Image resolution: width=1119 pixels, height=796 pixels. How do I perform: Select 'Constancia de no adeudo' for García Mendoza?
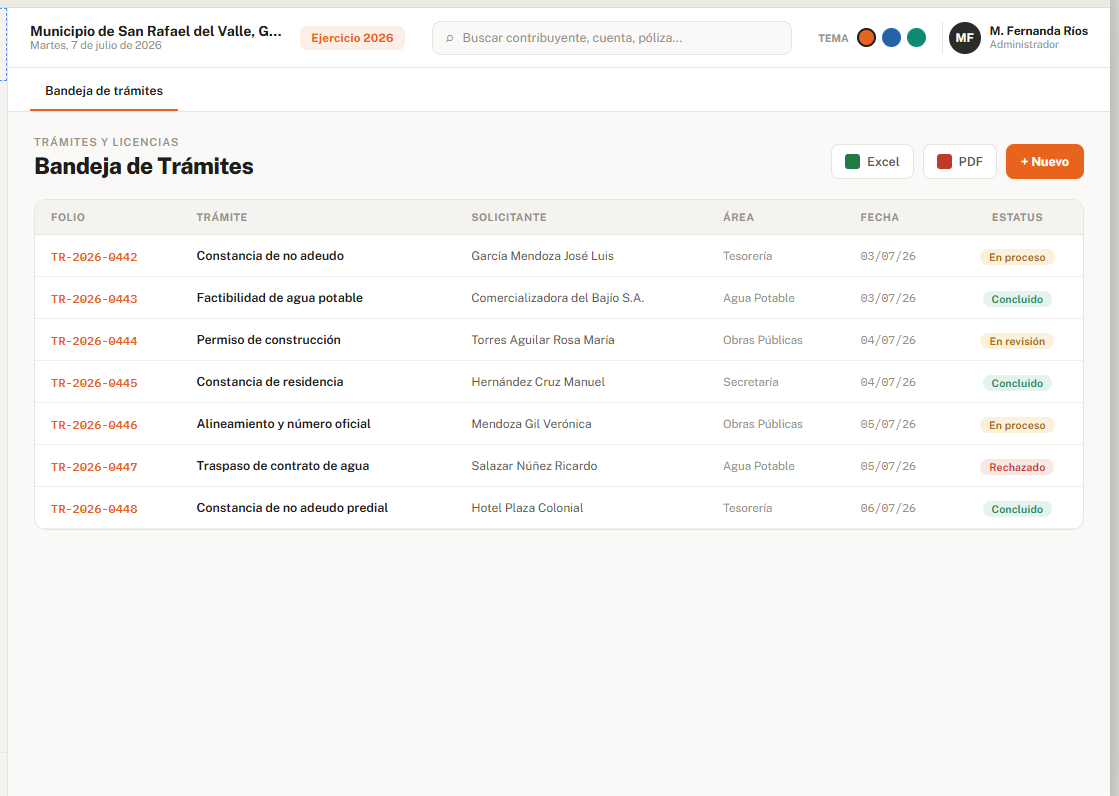(270, 256)
